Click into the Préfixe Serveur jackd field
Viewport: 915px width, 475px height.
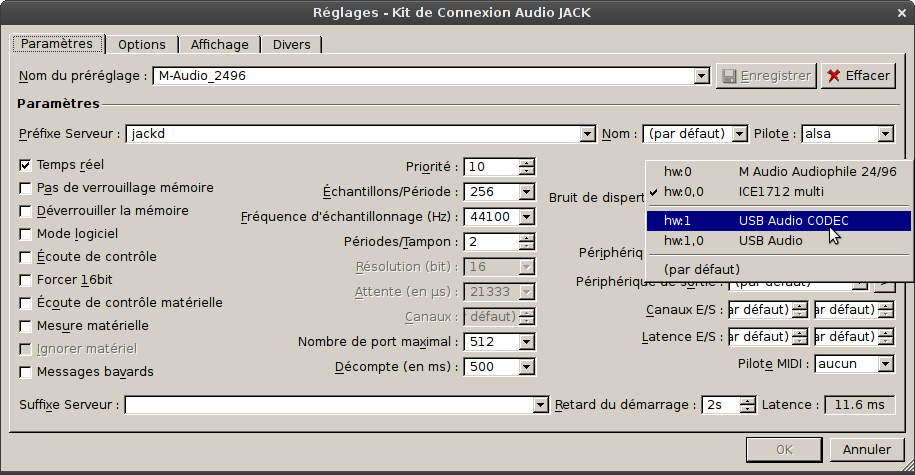pos(354,134)
